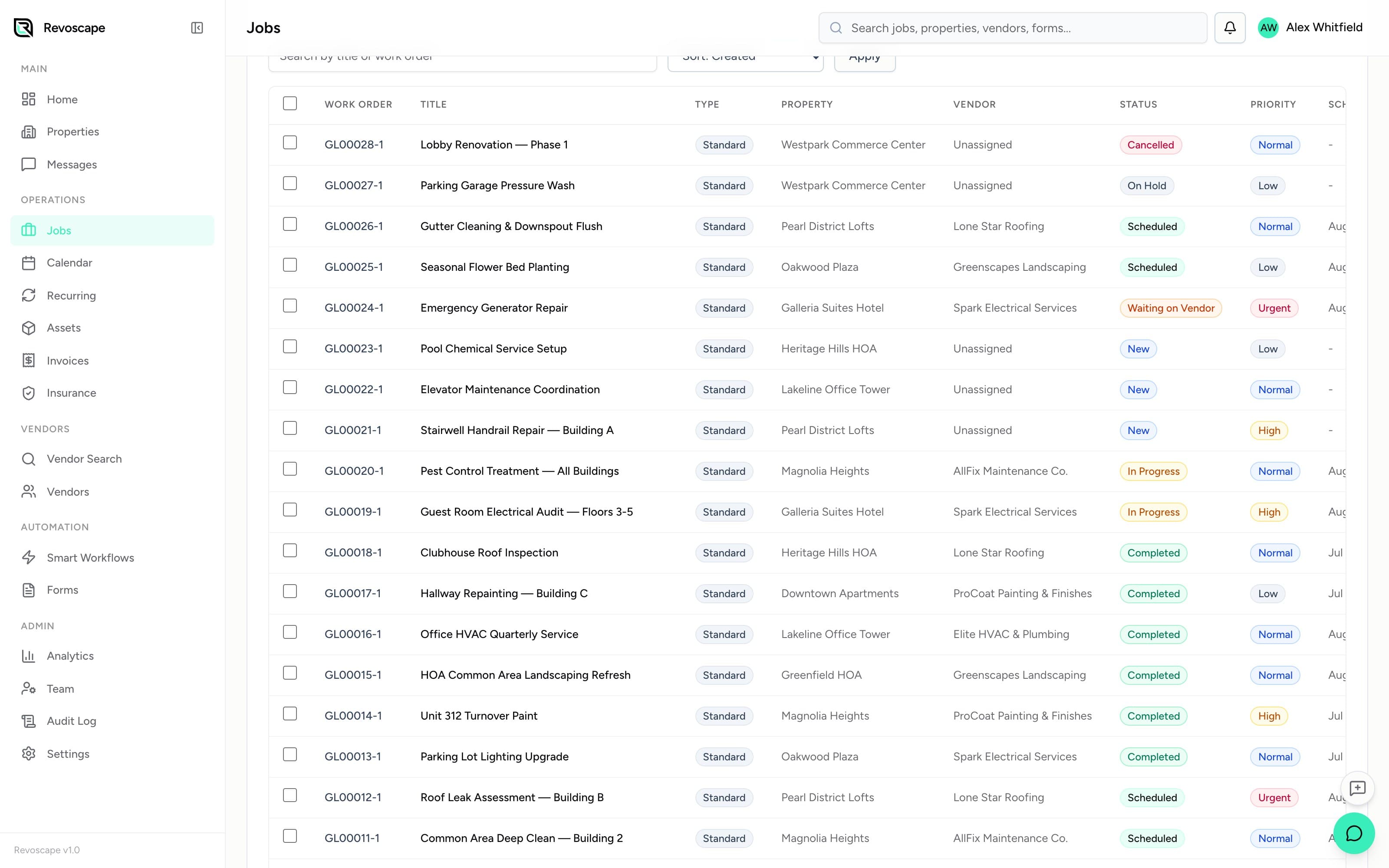This screenshot has width=1389, height=868.
Task: Click High priority on GL00021-1
Action: [1269, 430]
